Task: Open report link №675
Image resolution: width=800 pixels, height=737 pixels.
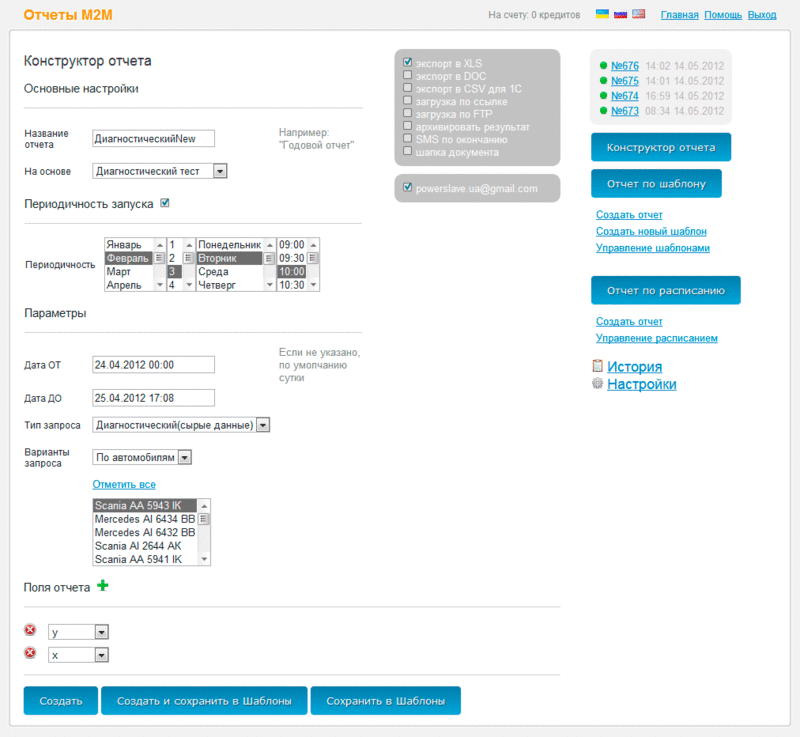Action: [x=625, y=81]
